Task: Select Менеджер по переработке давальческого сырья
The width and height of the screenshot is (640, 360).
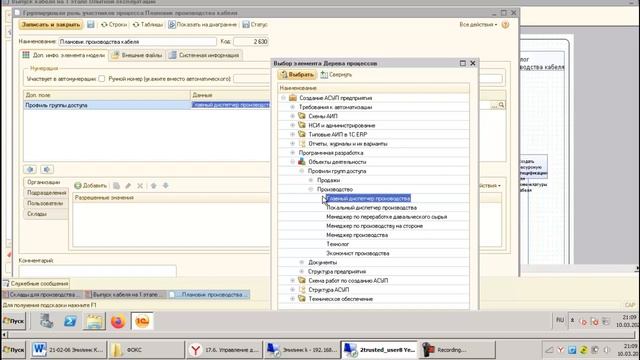Action: point(387,217)
